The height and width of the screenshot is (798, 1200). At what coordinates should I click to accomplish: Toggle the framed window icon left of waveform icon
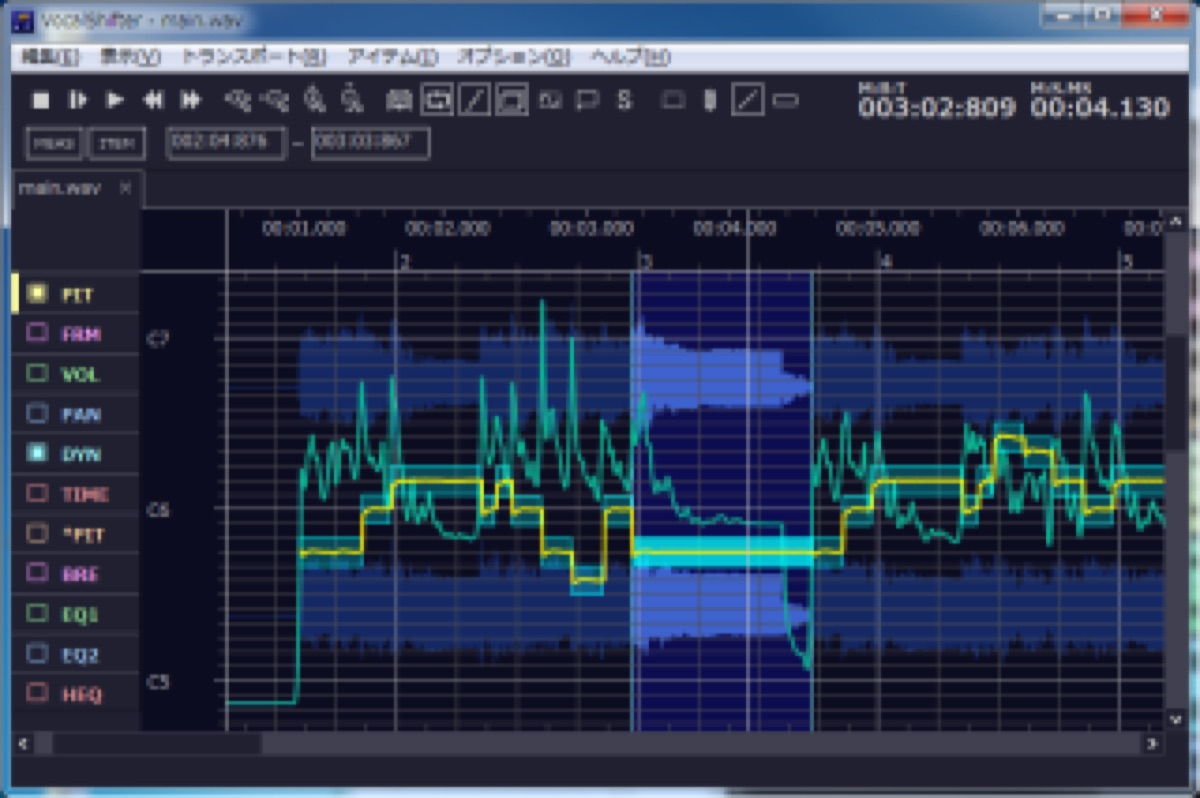tap(511, 99)
